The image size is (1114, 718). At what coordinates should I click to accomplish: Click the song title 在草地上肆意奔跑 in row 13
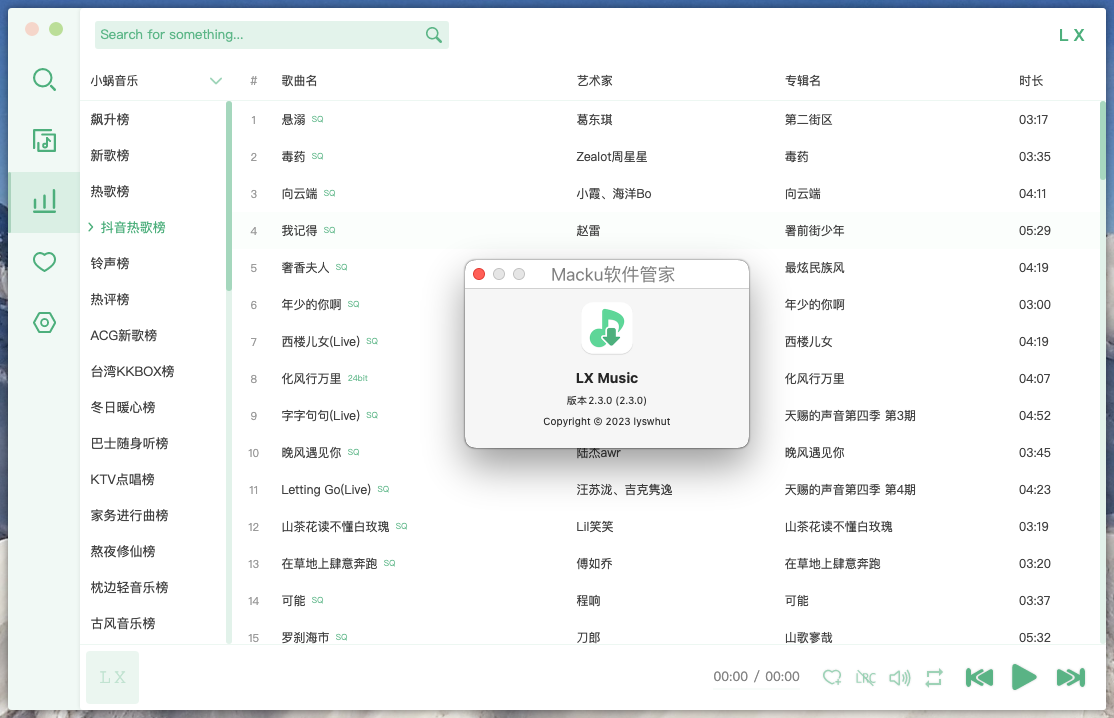(329, 563)
